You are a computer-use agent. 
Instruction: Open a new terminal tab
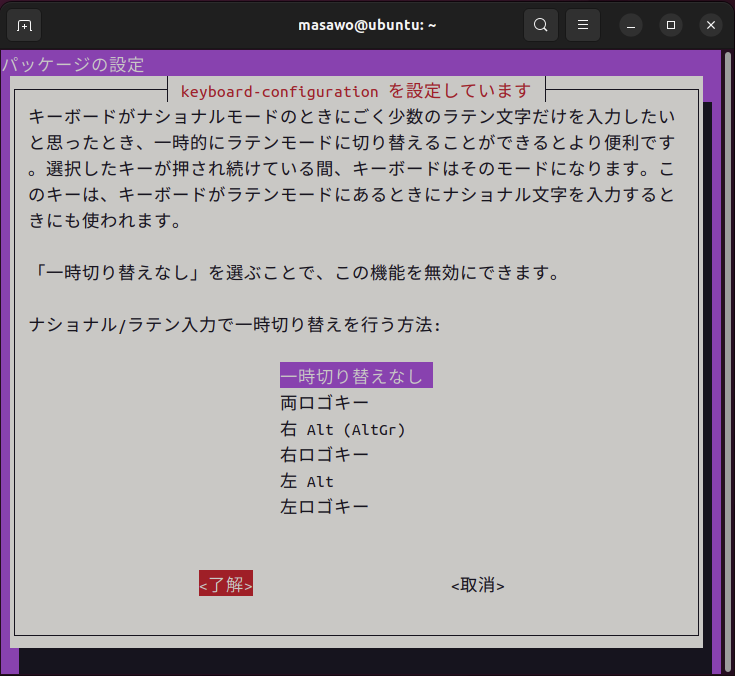point(24,25)
